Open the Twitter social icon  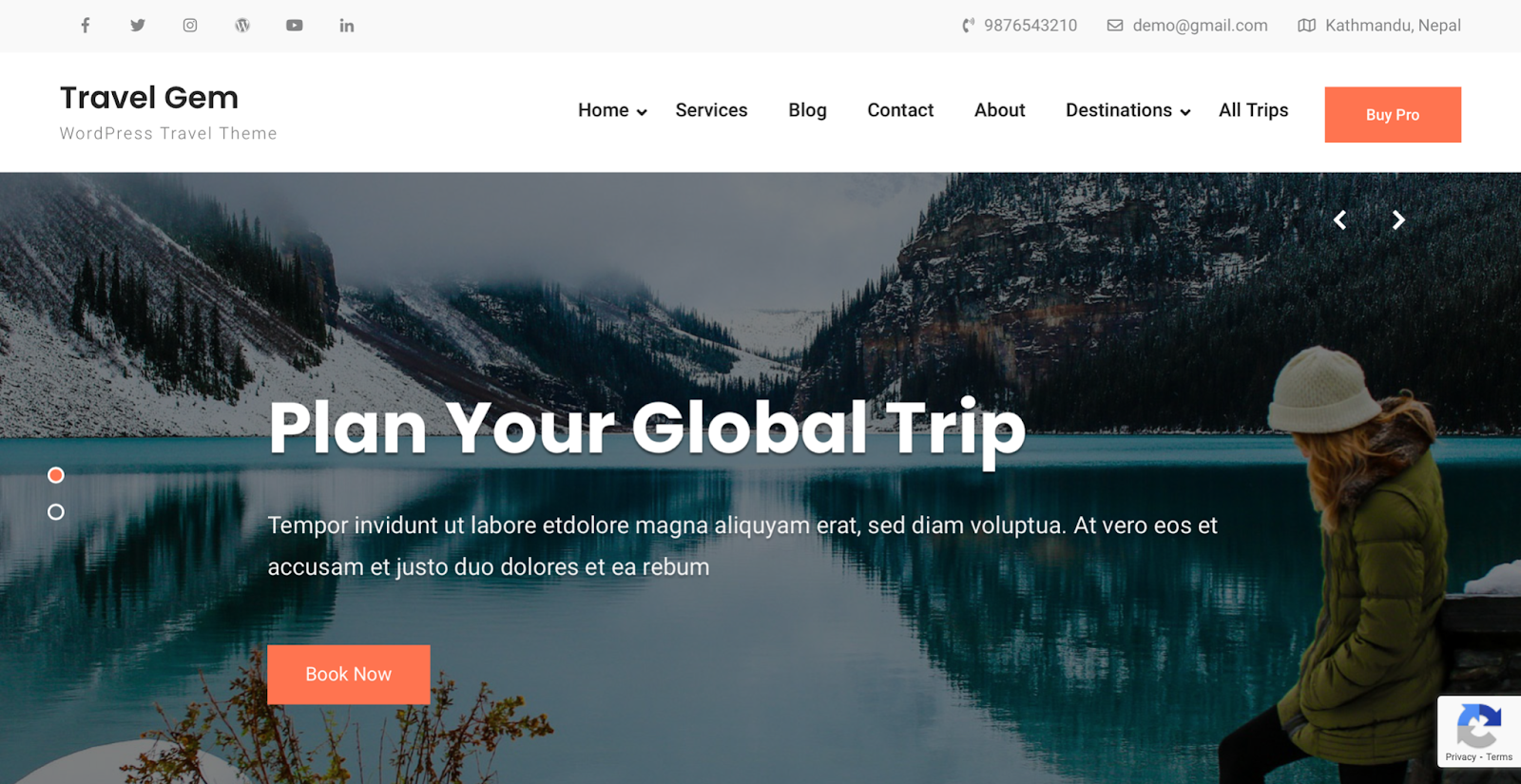coord(138,26)
